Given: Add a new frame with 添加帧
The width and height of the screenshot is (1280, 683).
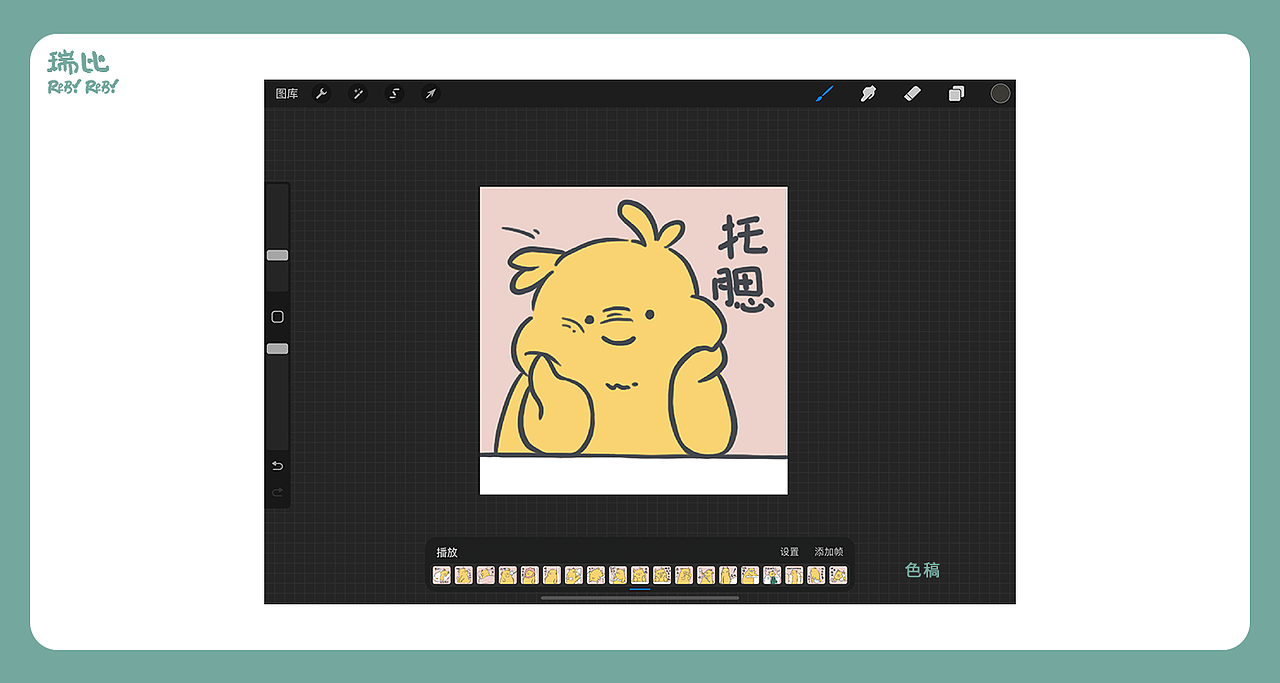Looking at the screenshot, I should [x=828, y=552].
